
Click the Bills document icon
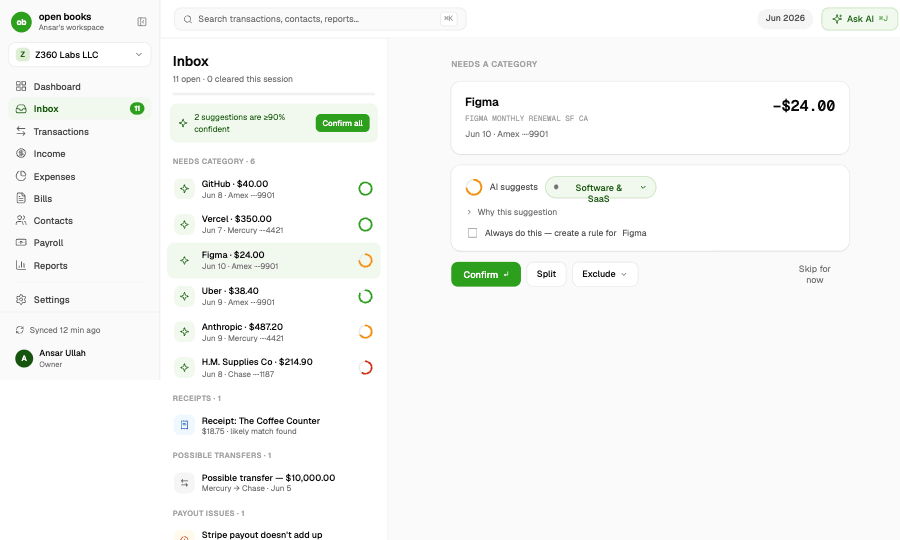coord(21,198)
